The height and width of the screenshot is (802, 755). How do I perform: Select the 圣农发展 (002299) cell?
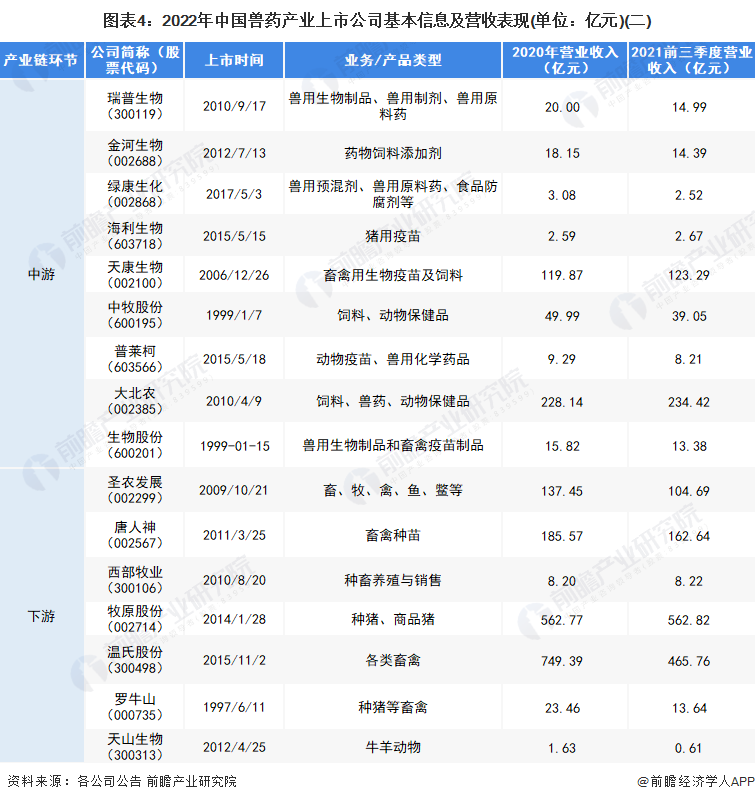tap(135, 490)
